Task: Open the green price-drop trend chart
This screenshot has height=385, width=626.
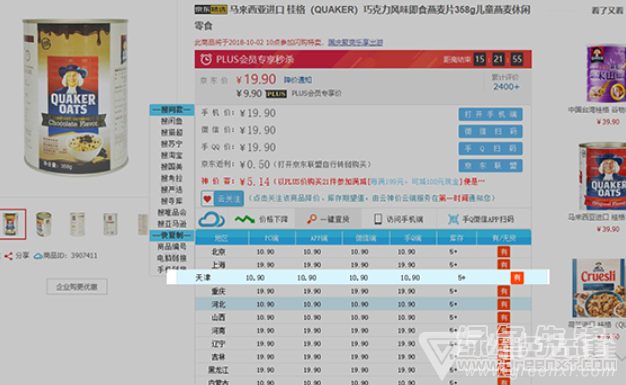Action: pos(244,219)
